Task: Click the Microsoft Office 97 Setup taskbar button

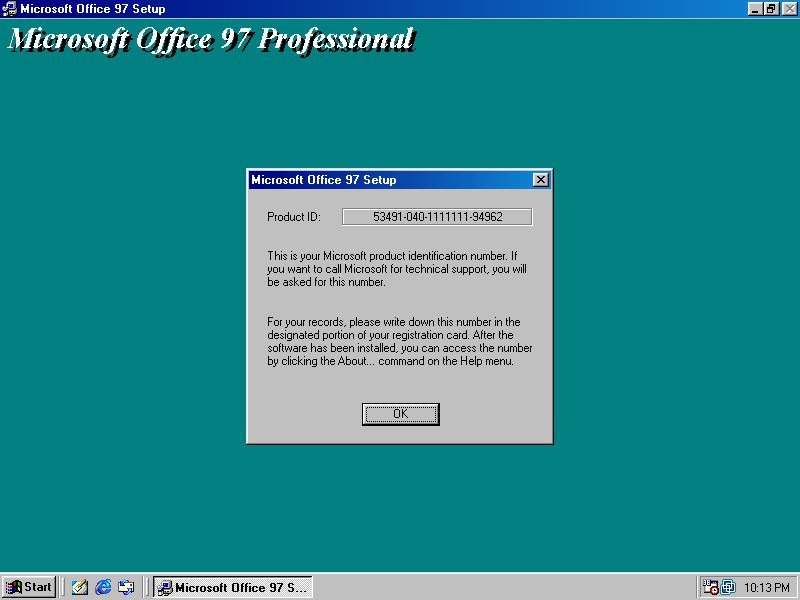Action: 233,587
